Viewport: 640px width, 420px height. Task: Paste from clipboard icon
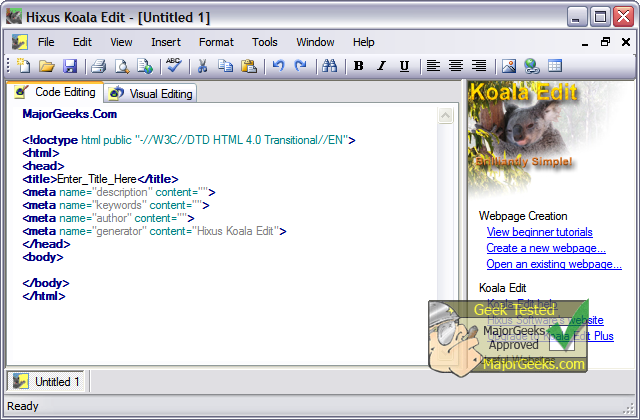point(249,66)
